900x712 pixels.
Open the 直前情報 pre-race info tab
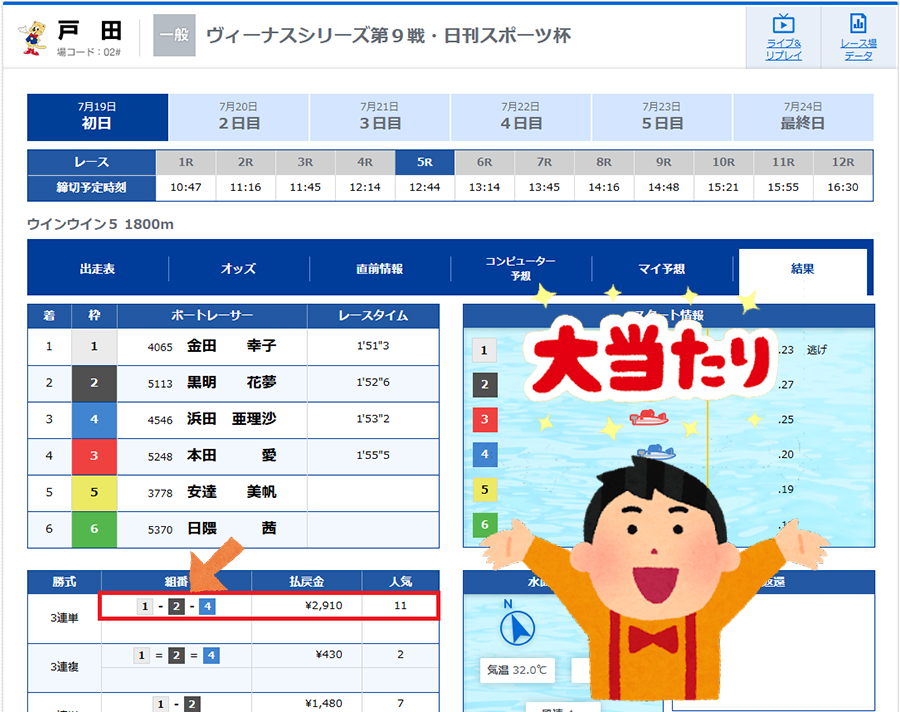[x=380, y=269]
